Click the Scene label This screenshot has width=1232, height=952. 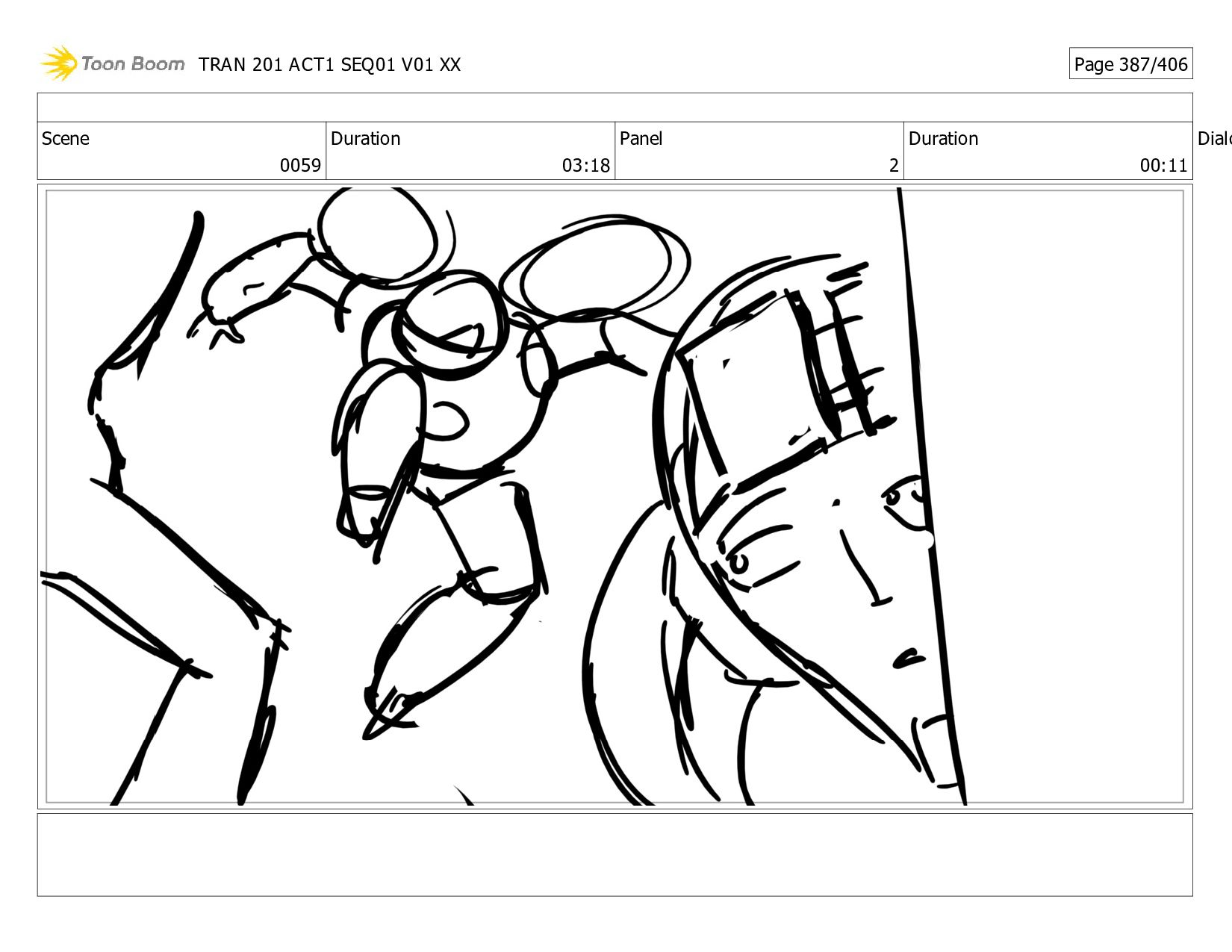click(66, 139)
